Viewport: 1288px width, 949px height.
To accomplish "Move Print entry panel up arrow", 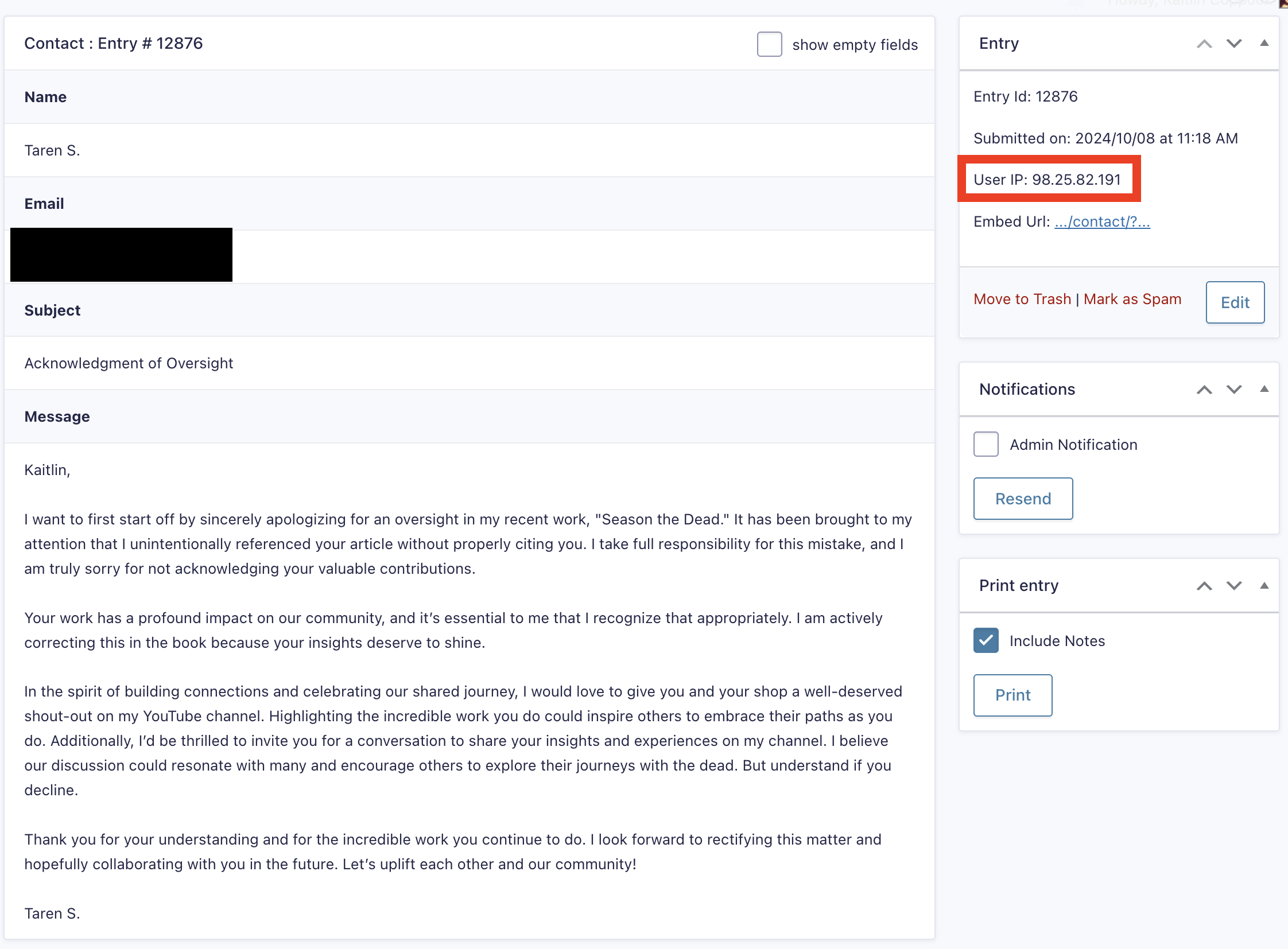I will 1204,586.
